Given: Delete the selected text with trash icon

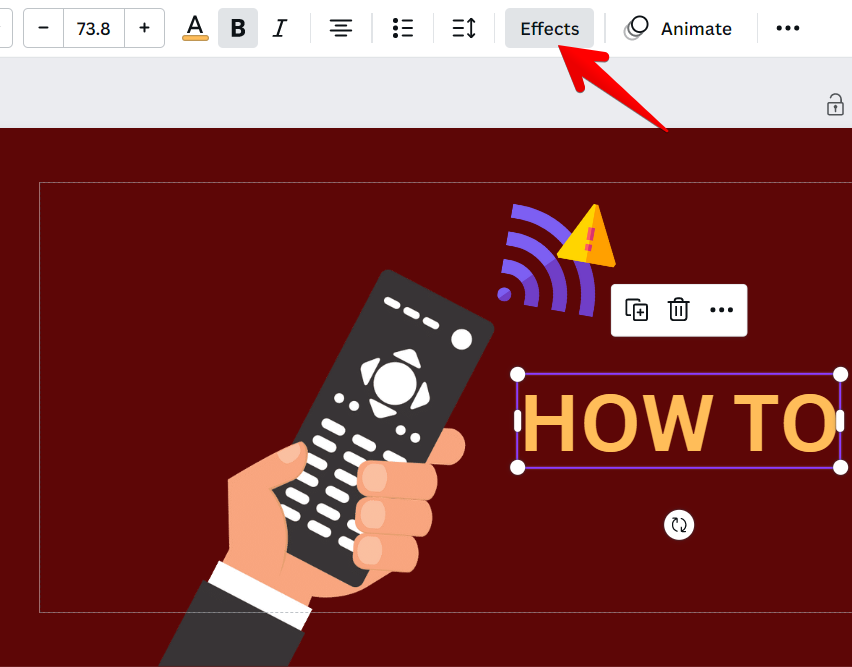Looking at the screenshot, I should coord(679,310).
